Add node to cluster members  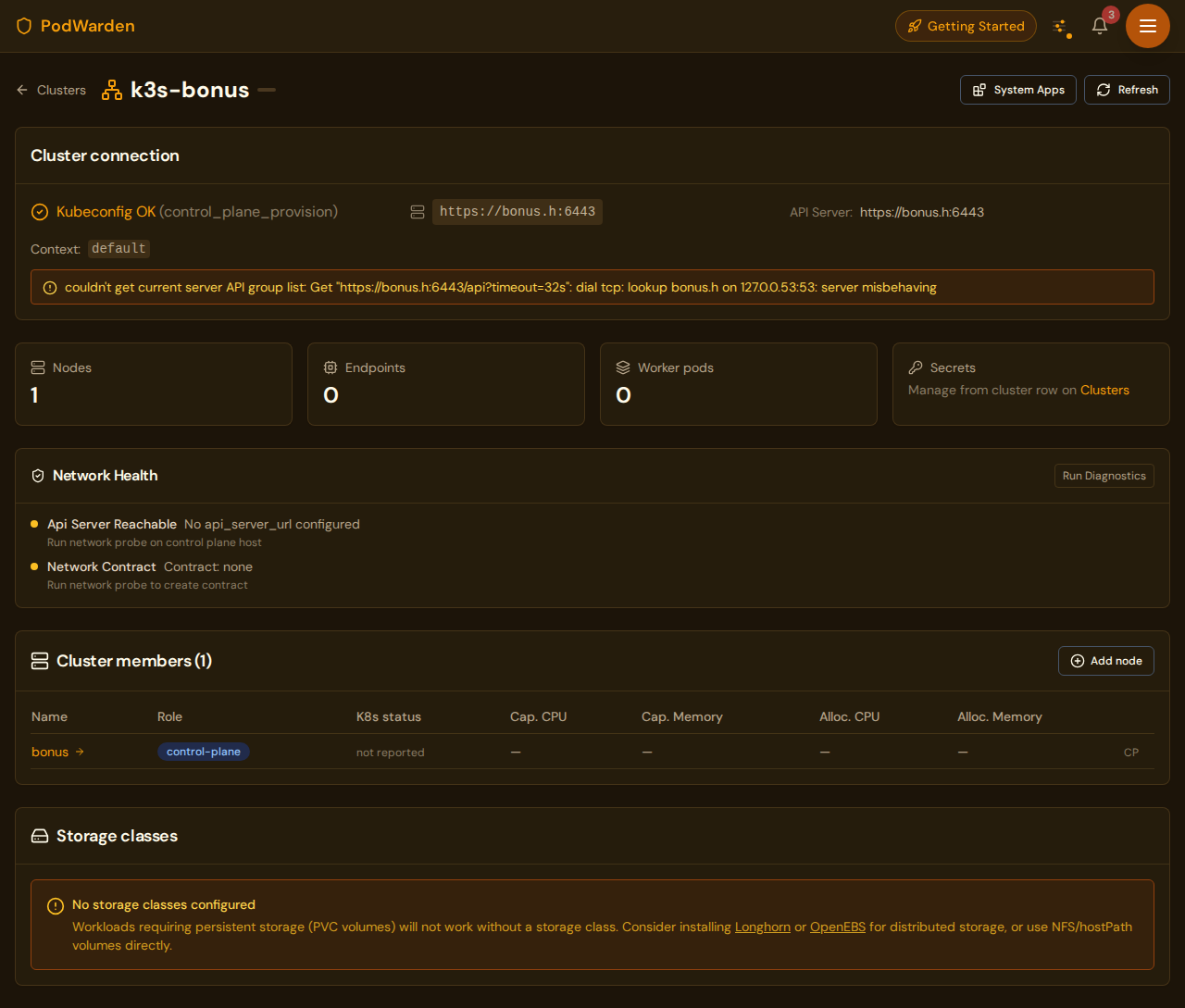point(1105,661)
